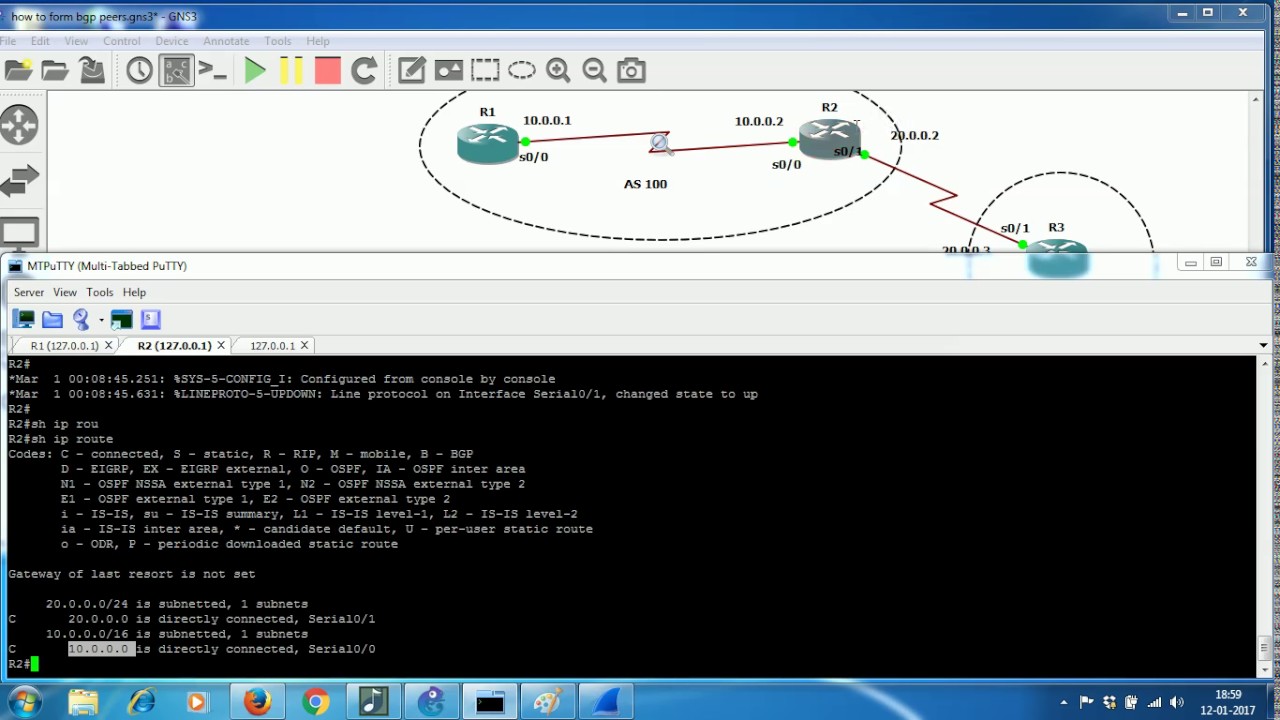The height and width of the screenshot is (720, 1280).
Task: Select router R2 in the topology
Action: 829,138
